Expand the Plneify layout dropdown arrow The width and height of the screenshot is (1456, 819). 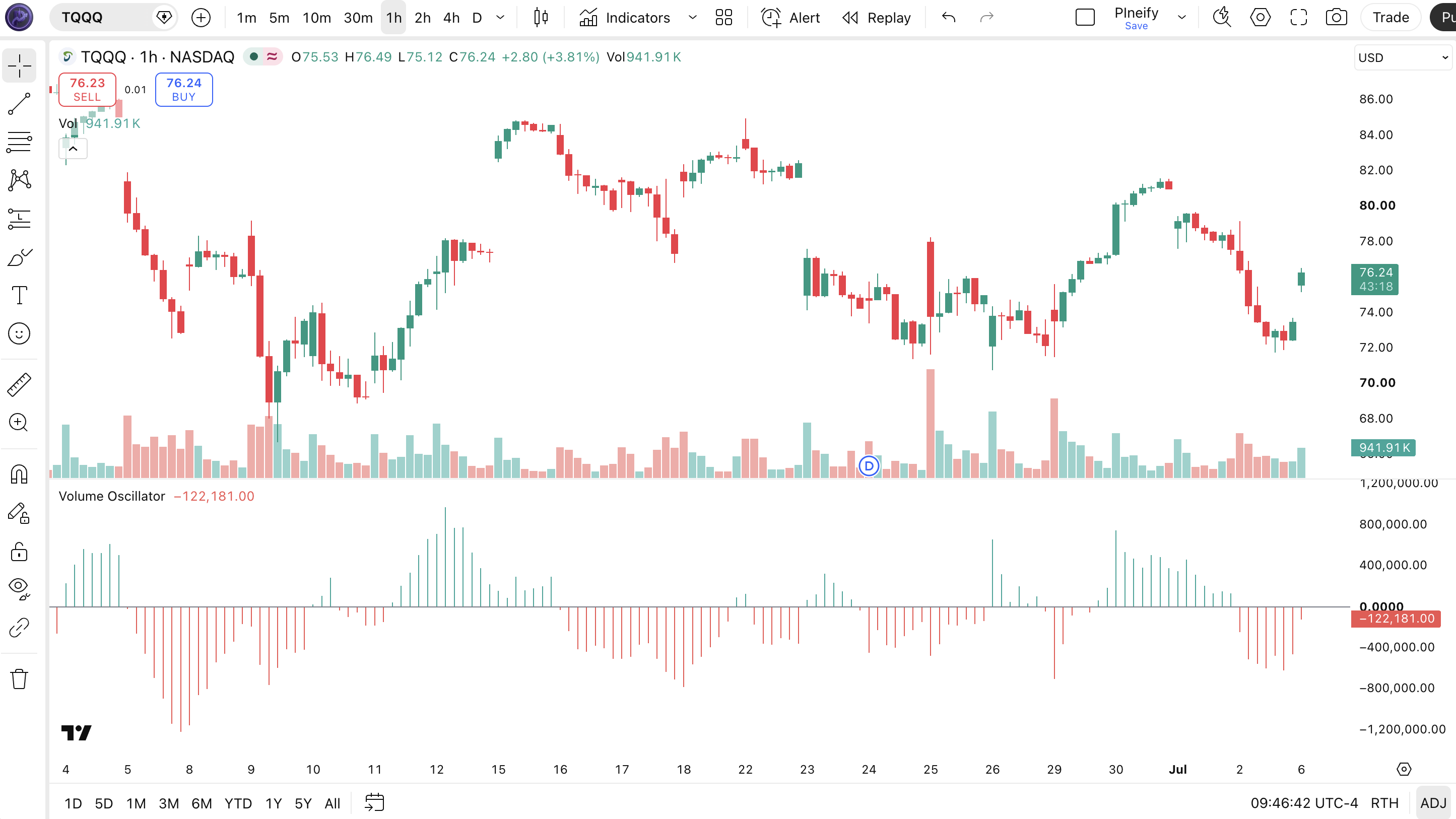[x=1182, y=18]
